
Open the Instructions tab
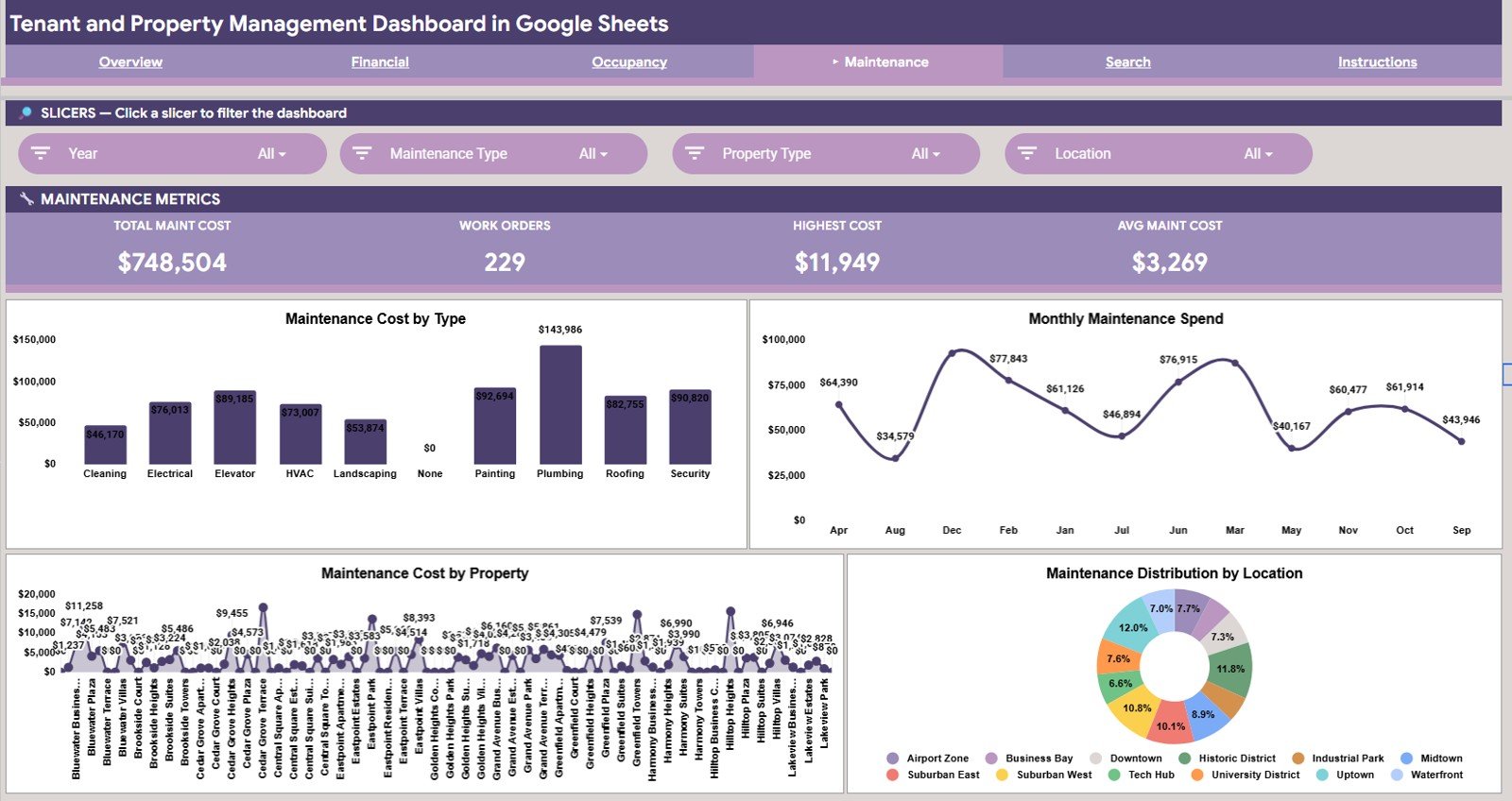click(1378, 62)
